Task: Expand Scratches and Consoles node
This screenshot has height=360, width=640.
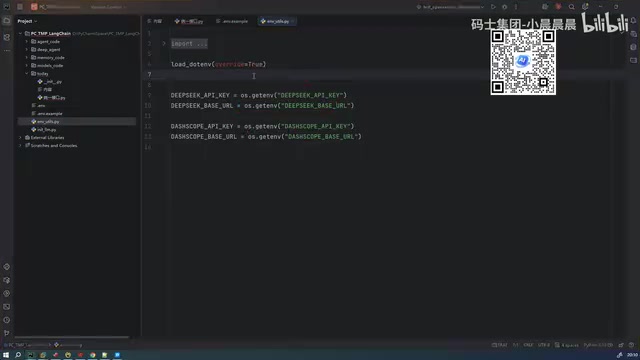Action: point(20,145)
